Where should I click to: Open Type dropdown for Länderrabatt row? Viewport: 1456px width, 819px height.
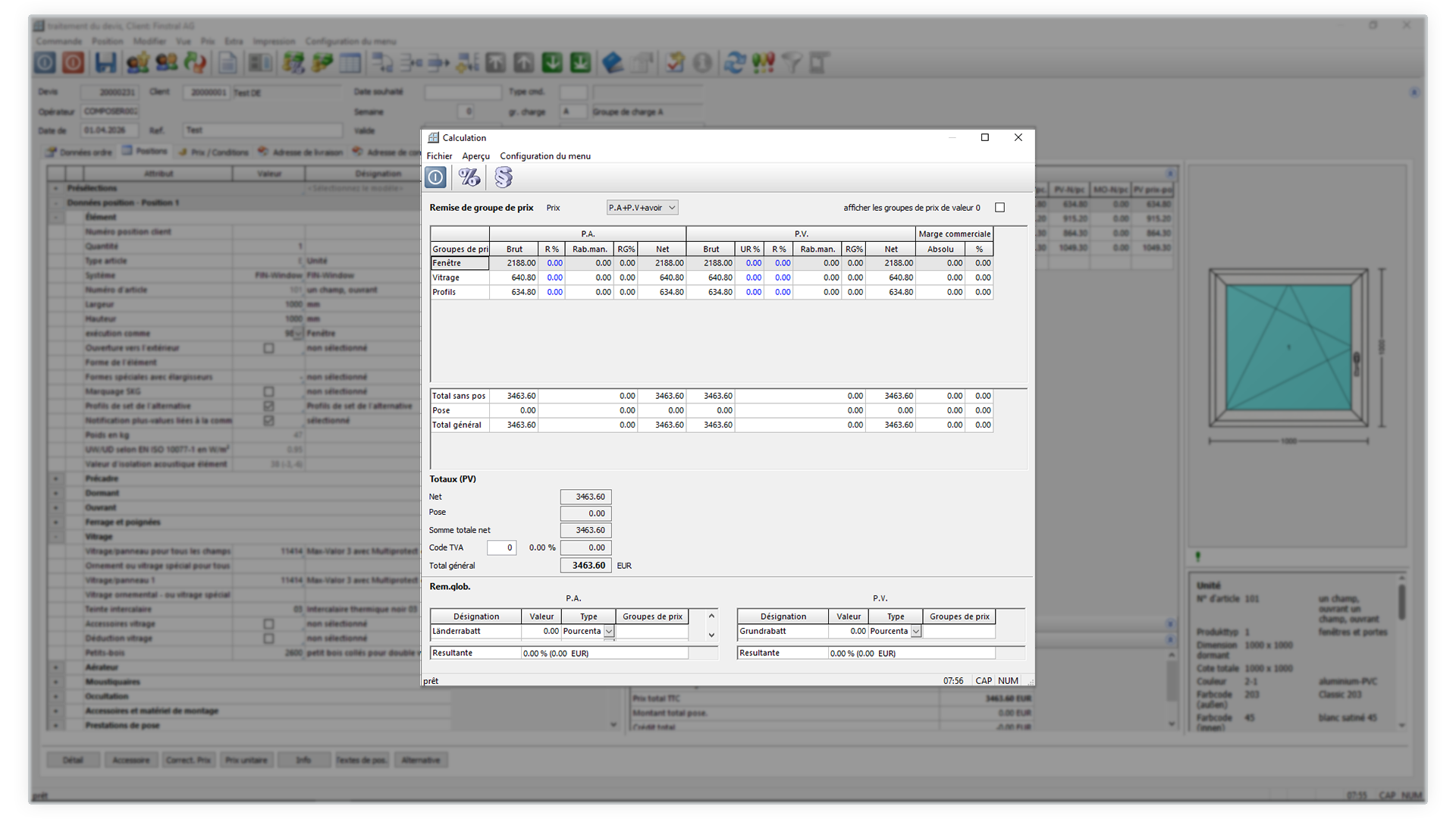609,632
